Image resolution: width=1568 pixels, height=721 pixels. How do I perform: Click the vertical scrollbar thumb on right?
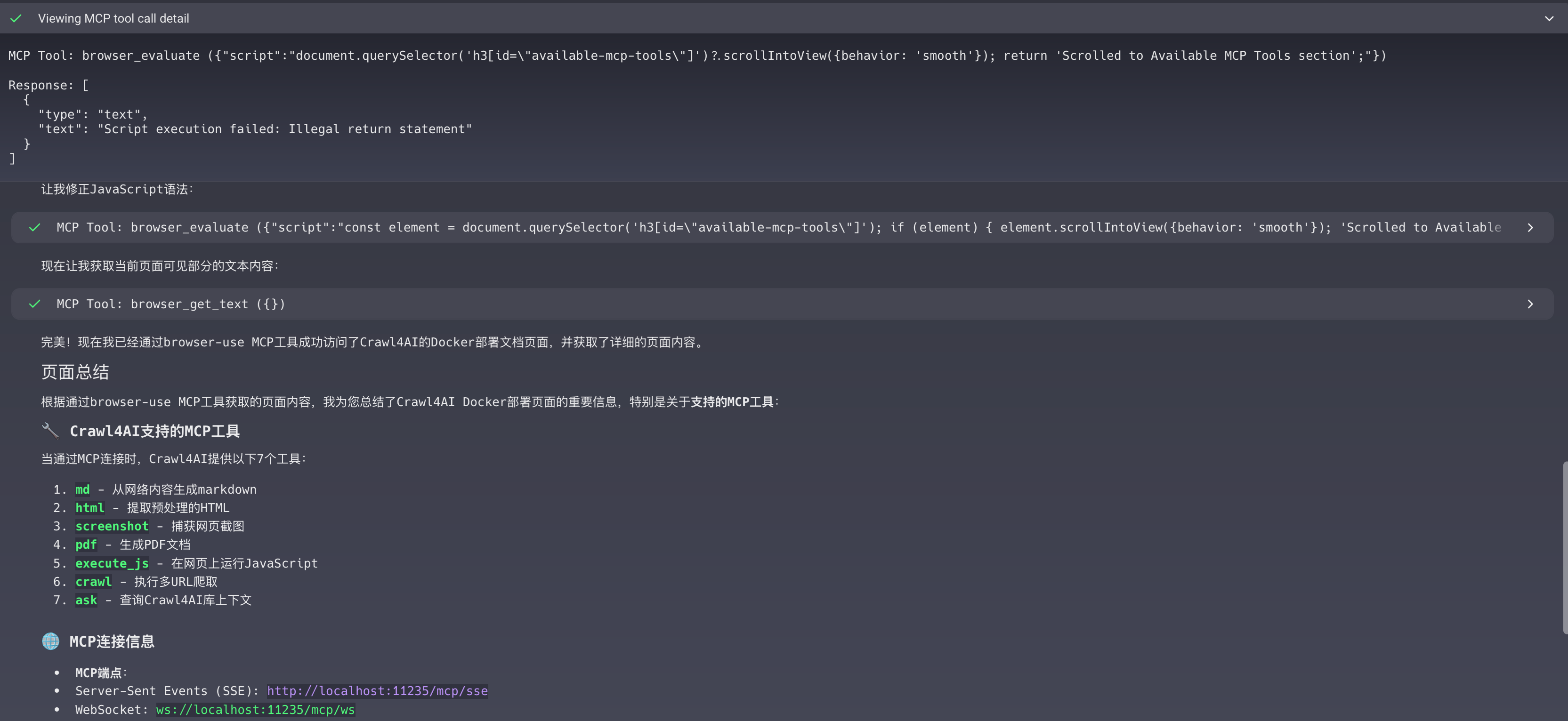tap(1565, 548)
